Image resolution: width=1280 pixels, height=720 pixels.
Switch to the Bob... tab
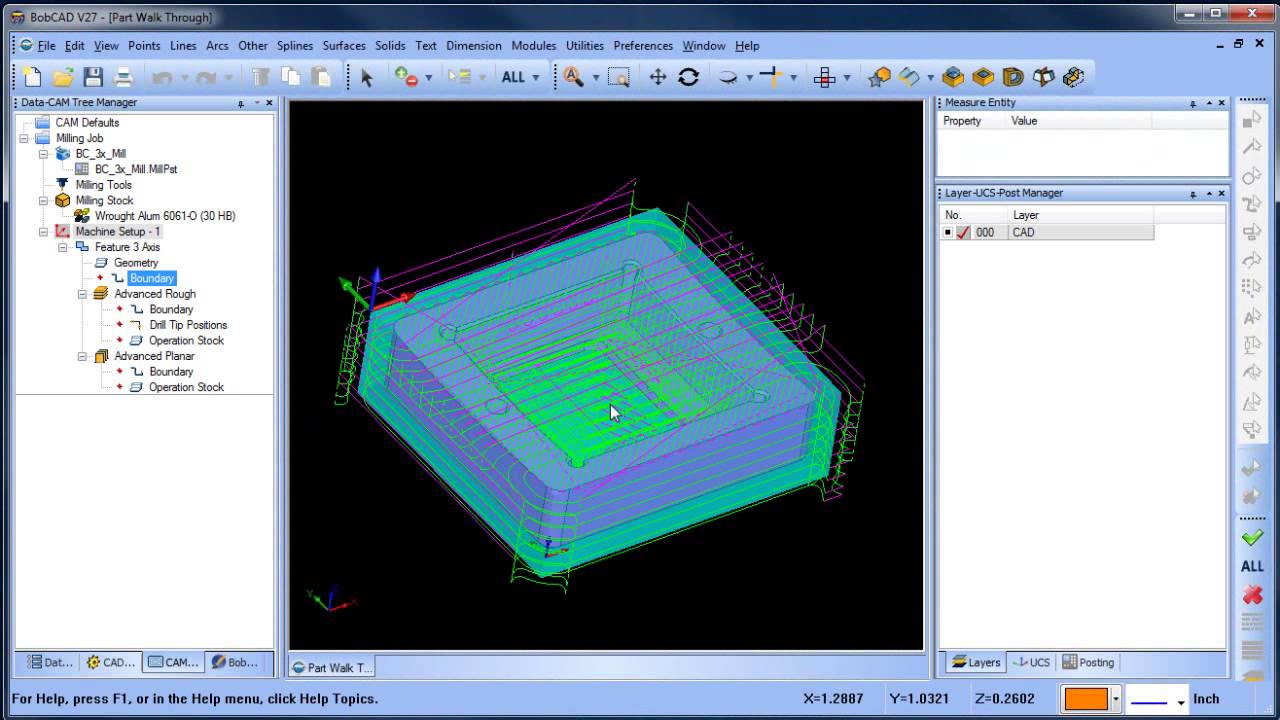pos(235,662)
